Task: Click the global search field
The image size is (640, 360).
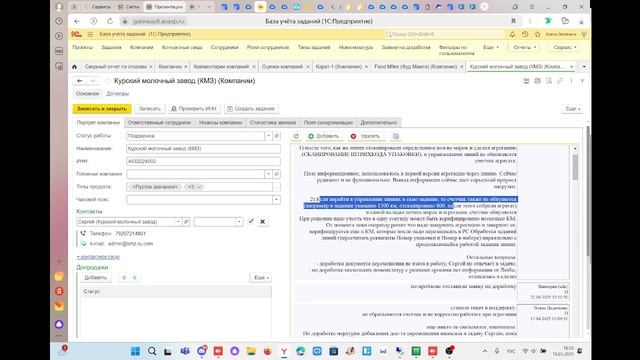Action: (x=444, y=34)
